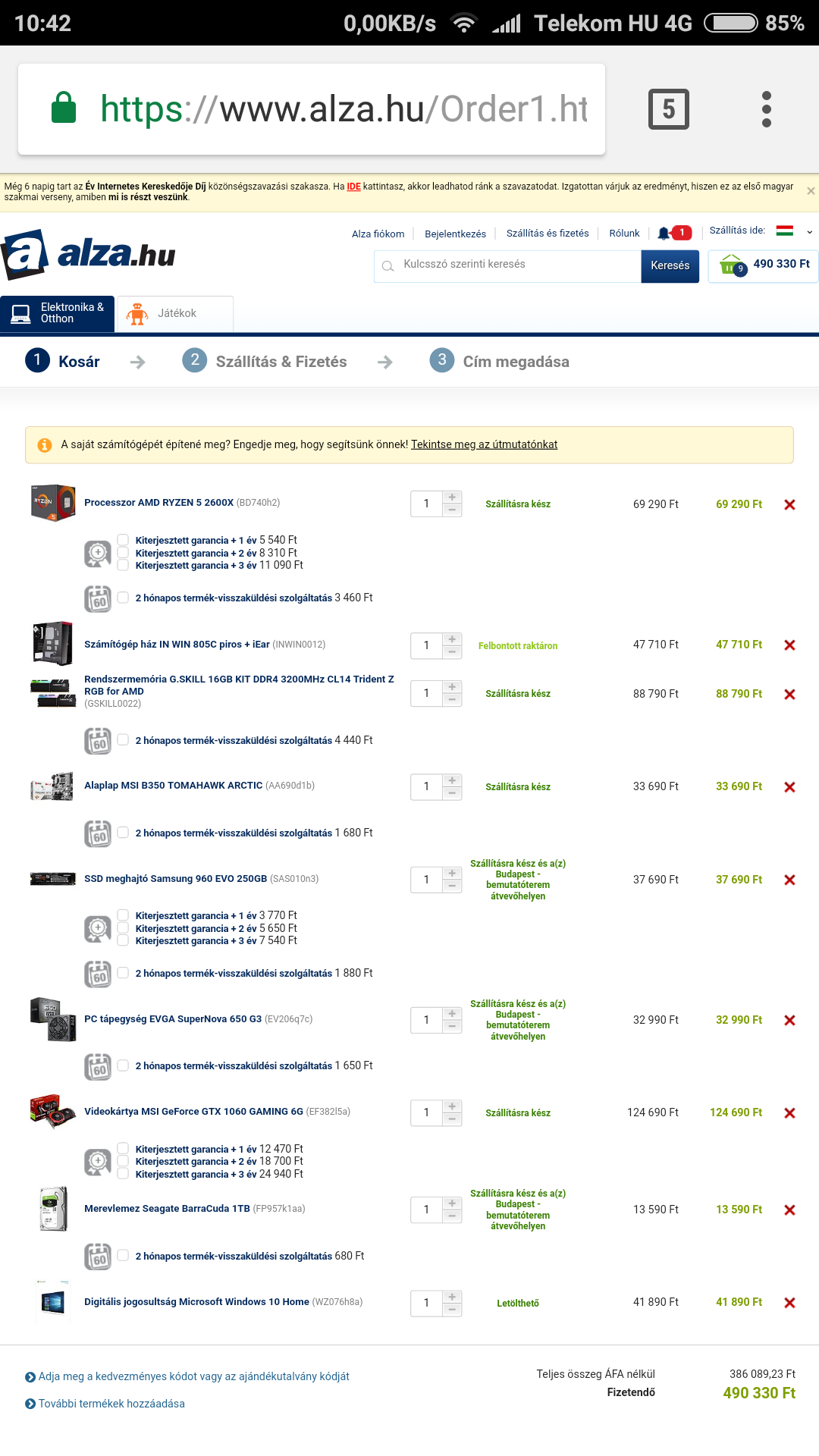This screenshot has width=819, height=1456.
Task: Increase quantity of Windows 10 Home
Action: [x=452, y=1297]
